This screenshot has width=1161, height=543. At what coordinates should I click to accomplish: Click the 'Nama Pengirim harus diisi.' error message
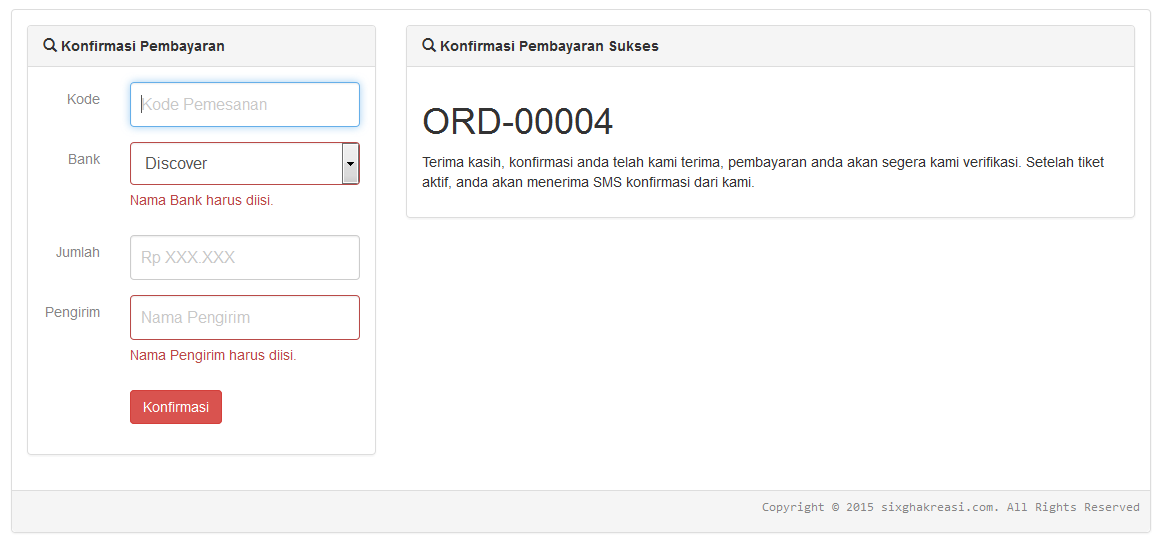[213, 356]
